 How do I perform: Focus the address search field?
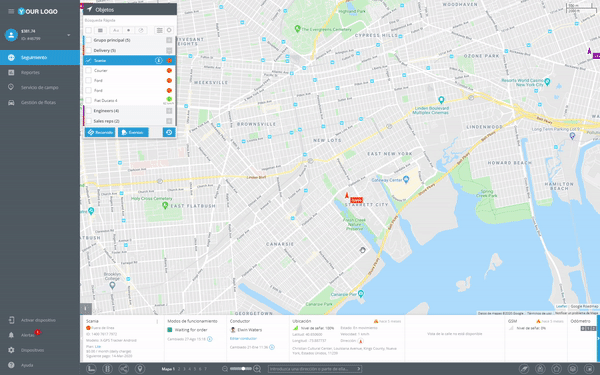(315, 369)
